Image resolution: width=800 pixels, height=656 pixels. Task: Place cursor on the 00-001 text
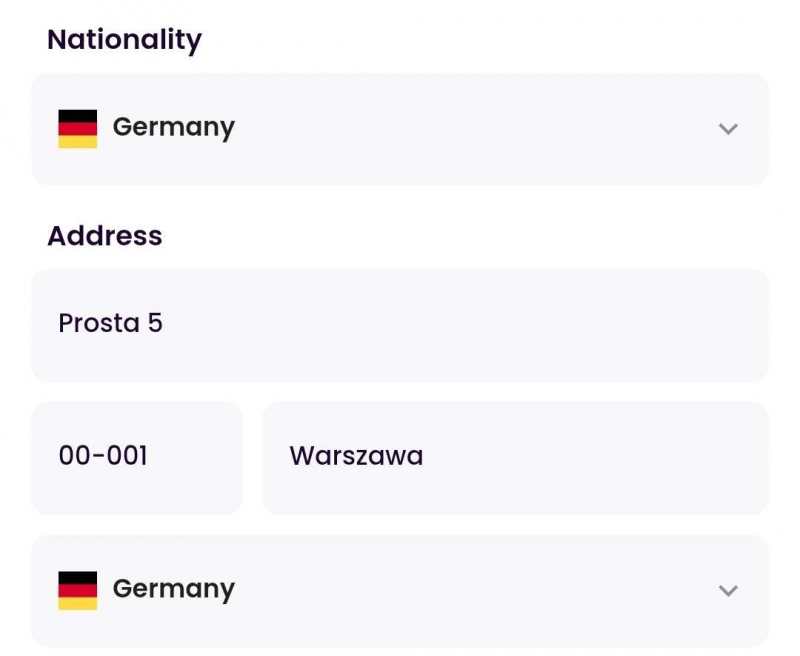click(103, 457)
